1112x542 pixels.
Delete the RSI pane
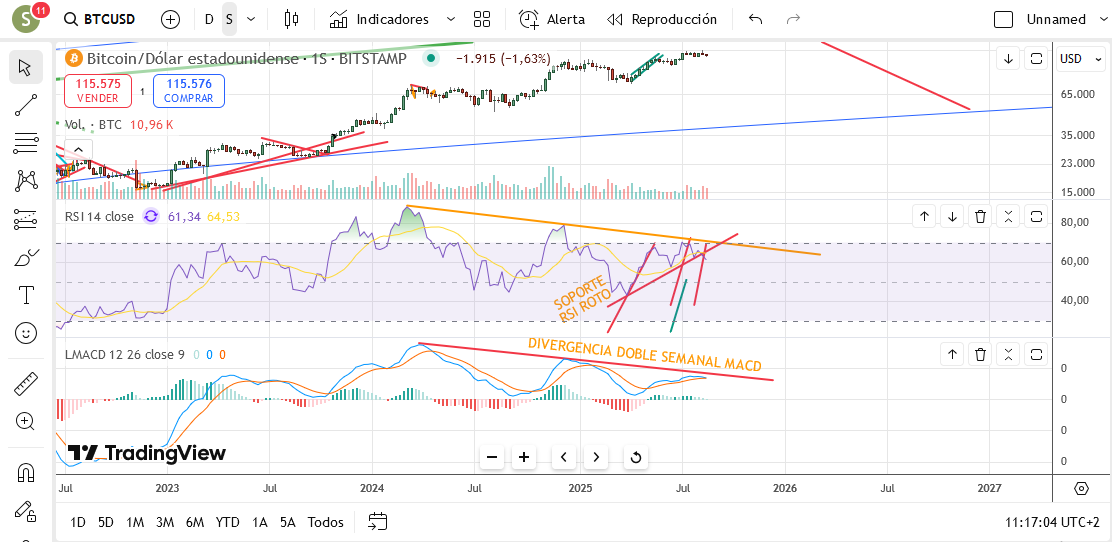(x=980, y=216)
